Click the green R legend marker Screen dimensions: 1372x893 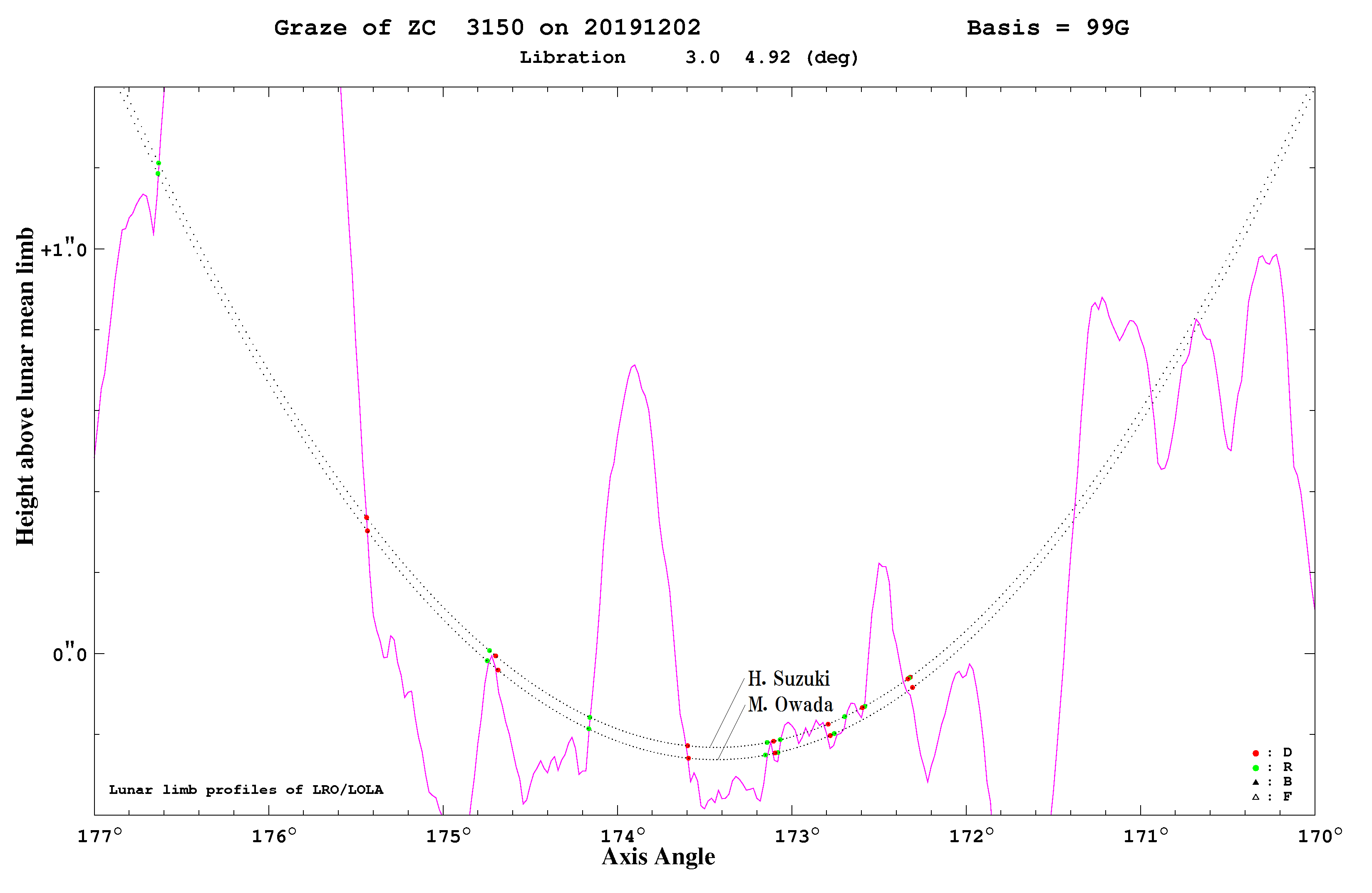(1255, 768)
